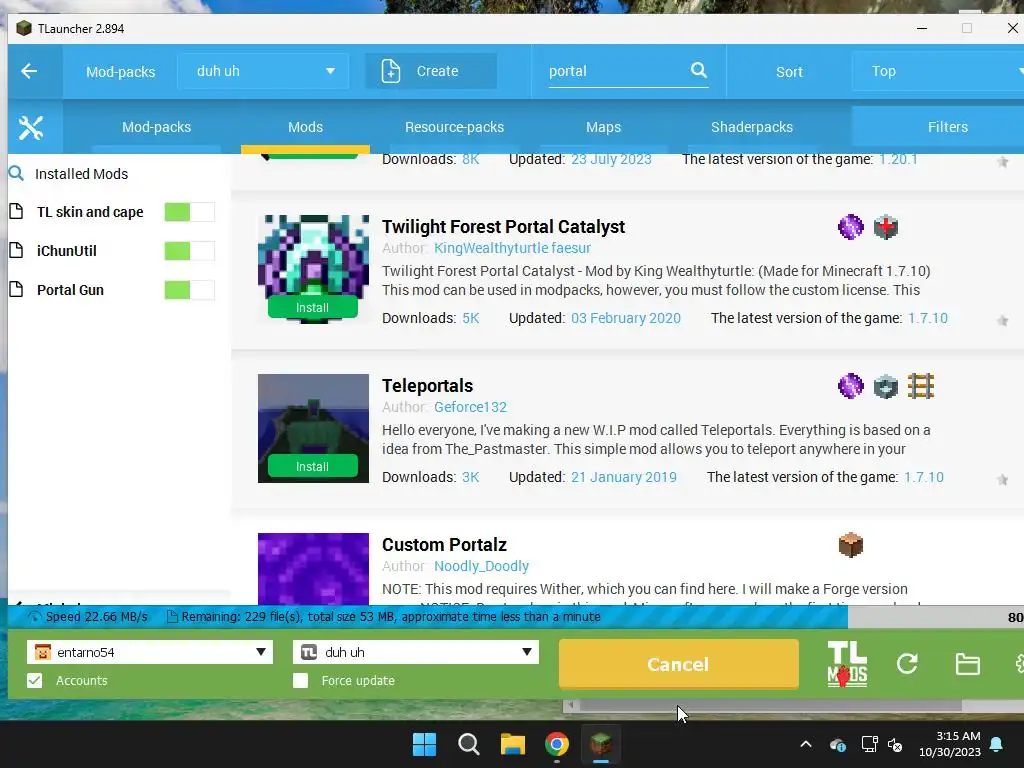Click the Create button
1024x768 pixels.
click(431, 71)
